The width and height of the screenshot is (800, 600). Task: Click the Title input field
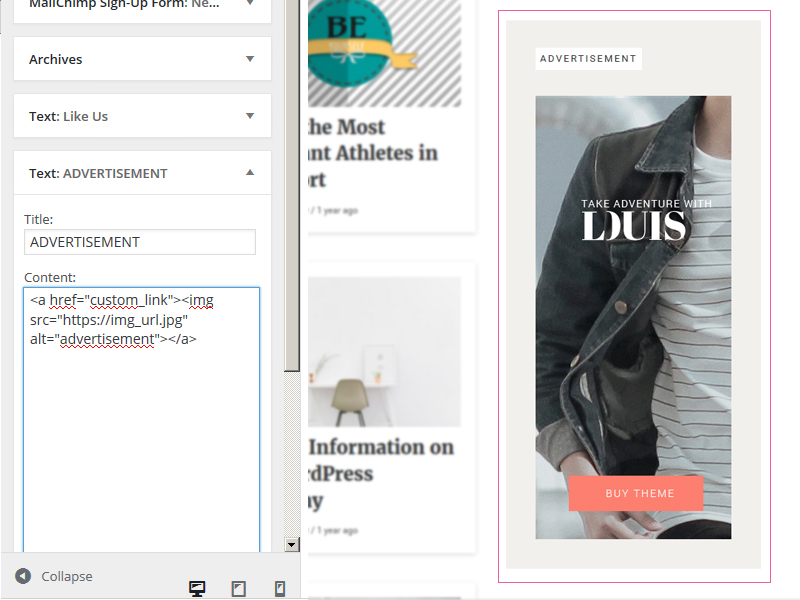coord(140,242)
